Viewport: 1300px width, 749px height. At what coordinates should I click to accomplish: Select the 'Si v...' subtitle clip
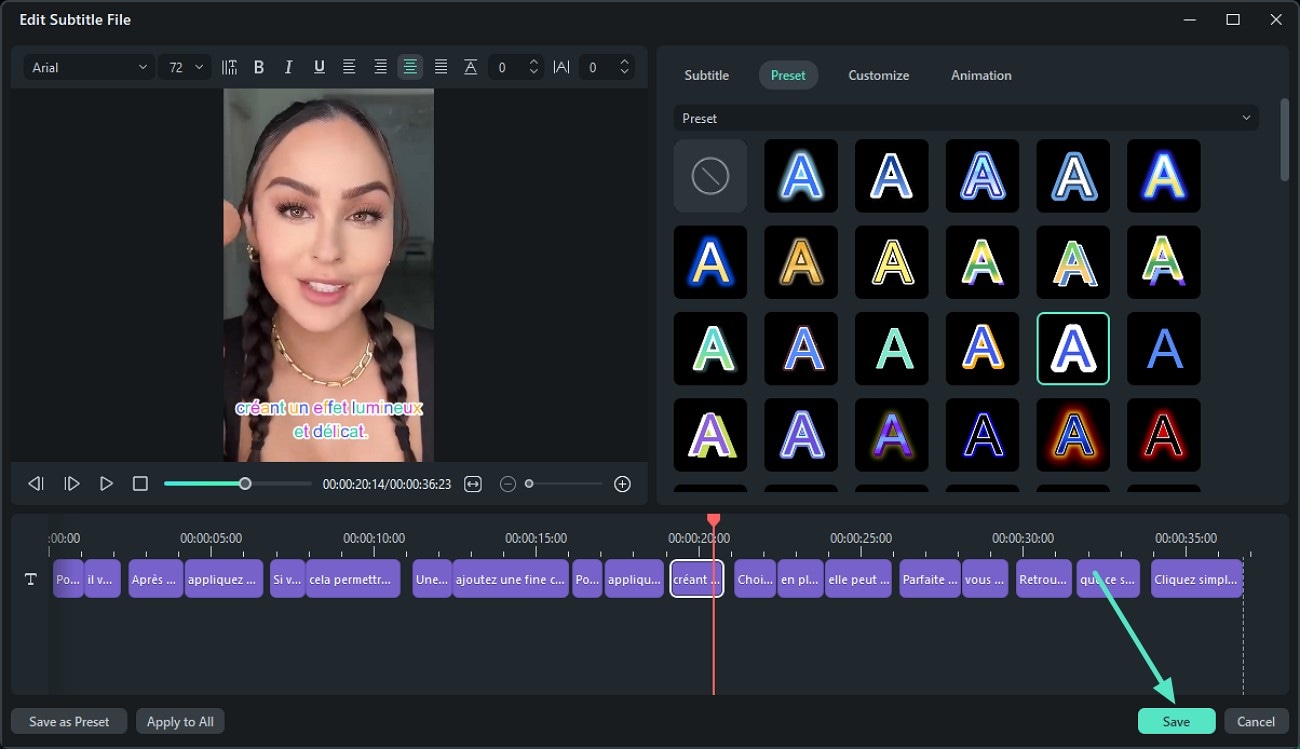click(287, 579)
